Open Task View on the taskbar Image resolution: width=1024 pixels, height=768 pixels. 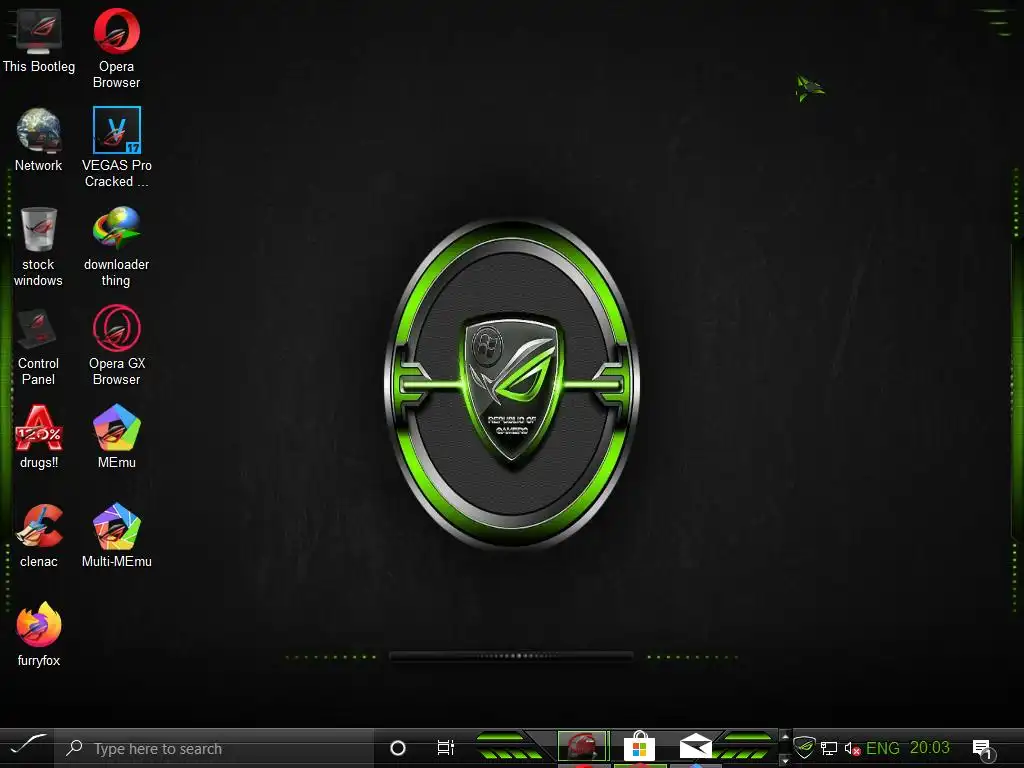pyautogui.click(x=445, y=748)
